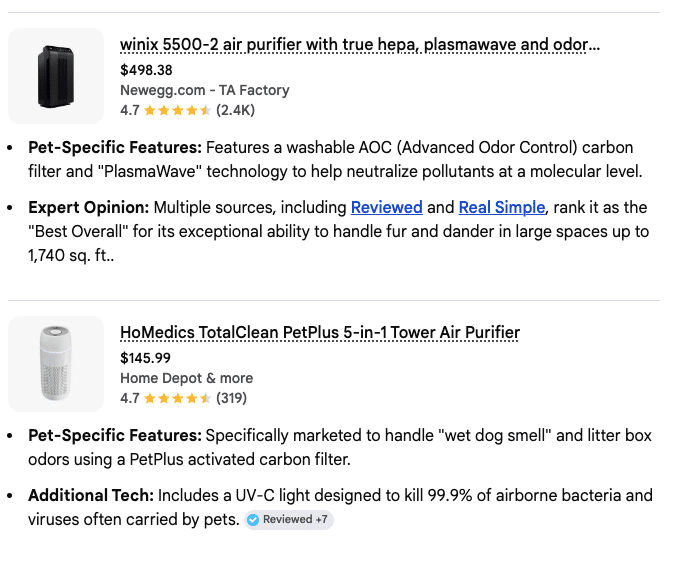Select the $498.38 Winix price

pos(146,70)
